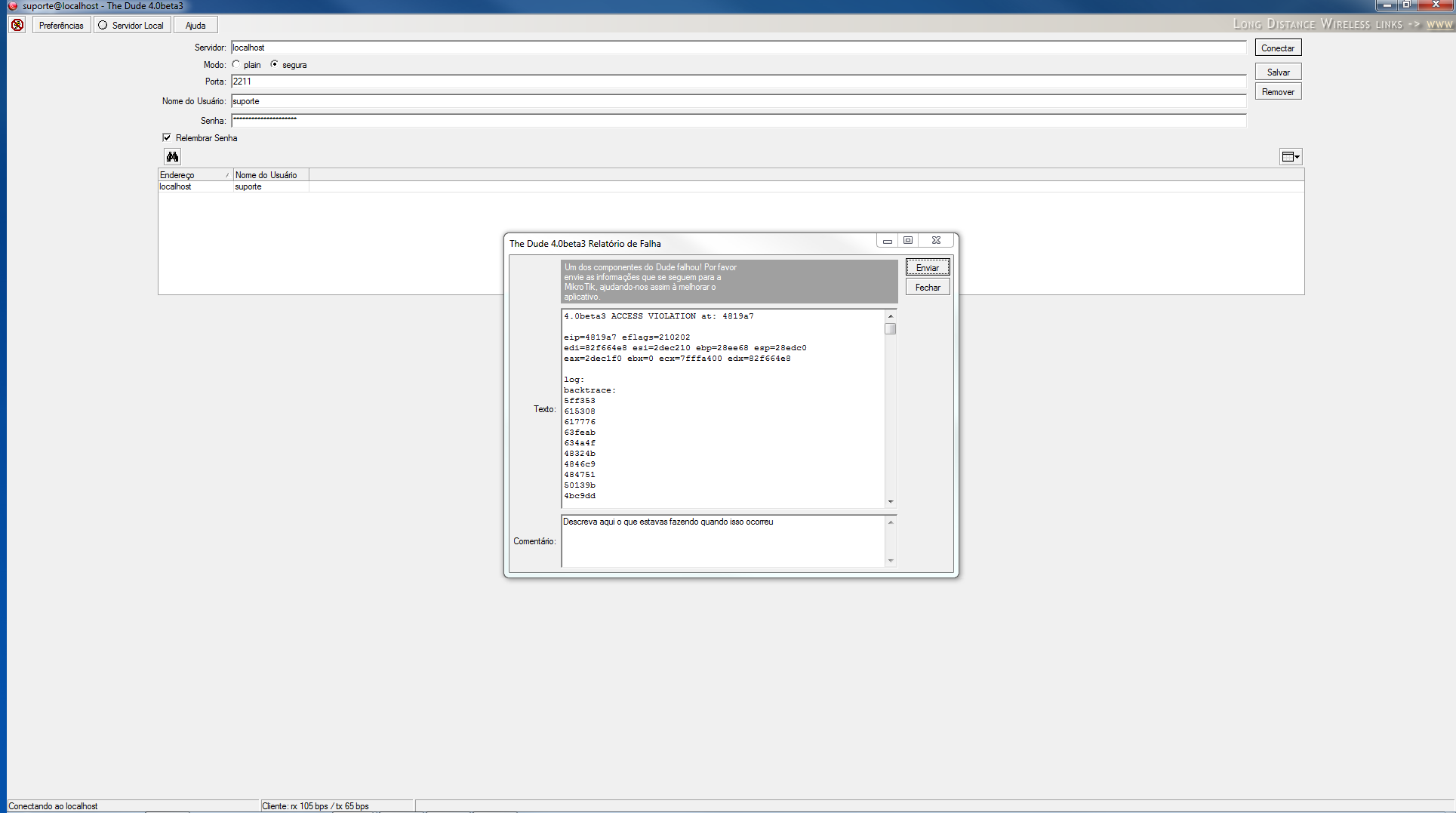
Task: Minimize the Relatório de Falha dialog
Action: coord(888,241)
